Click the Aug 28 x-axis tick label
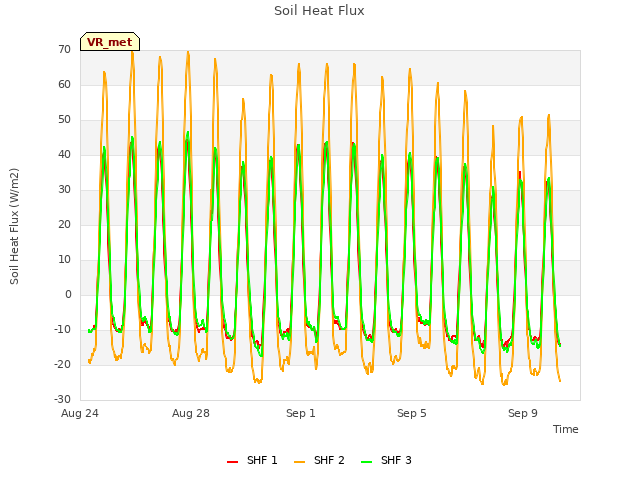Screen dimensions: 640x480 [191, 413]
